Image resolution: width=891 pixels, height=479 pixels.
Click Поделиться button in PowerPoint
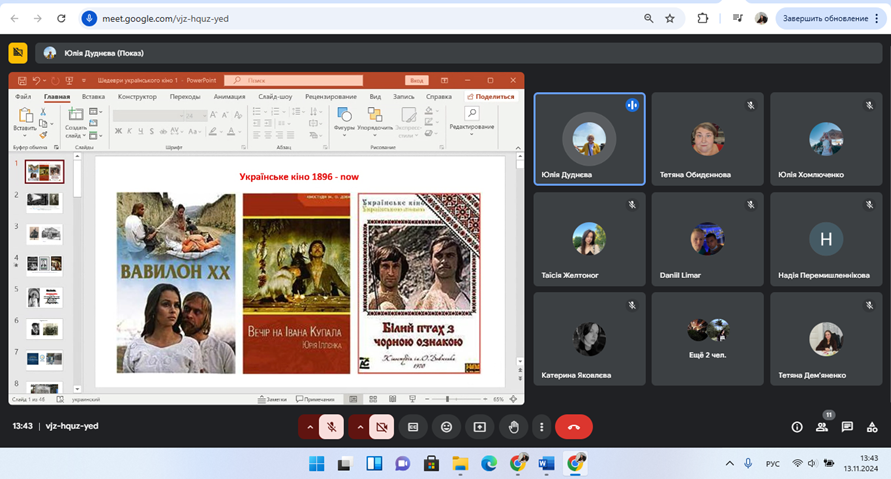pos(490,97)
